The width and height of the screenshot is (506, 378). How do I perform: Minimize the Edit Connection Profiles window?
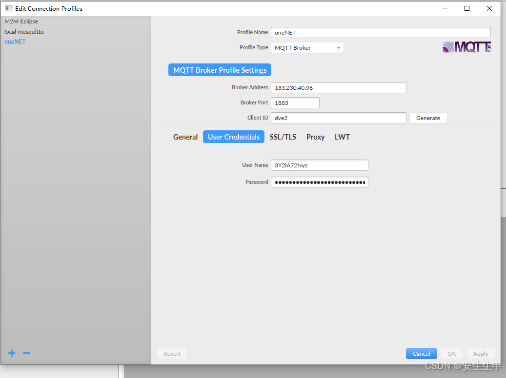(x=445, y=8)
